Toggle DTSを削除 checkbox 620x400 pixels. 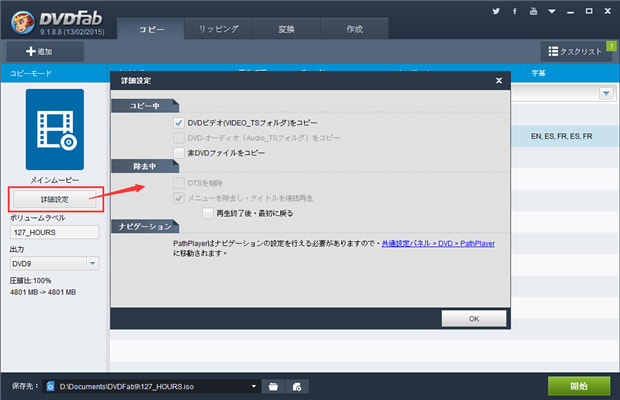pos(179,183)
